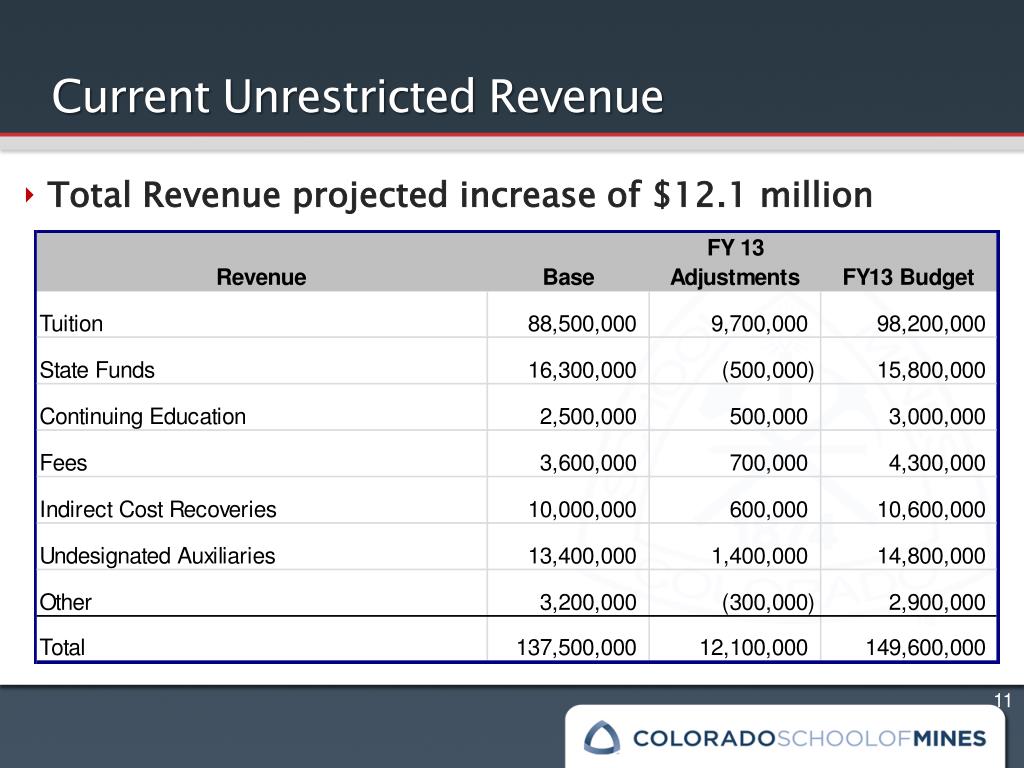Select the 'Tuition' row label
This screenshot has height=768, width=1024.
(71, 323)
